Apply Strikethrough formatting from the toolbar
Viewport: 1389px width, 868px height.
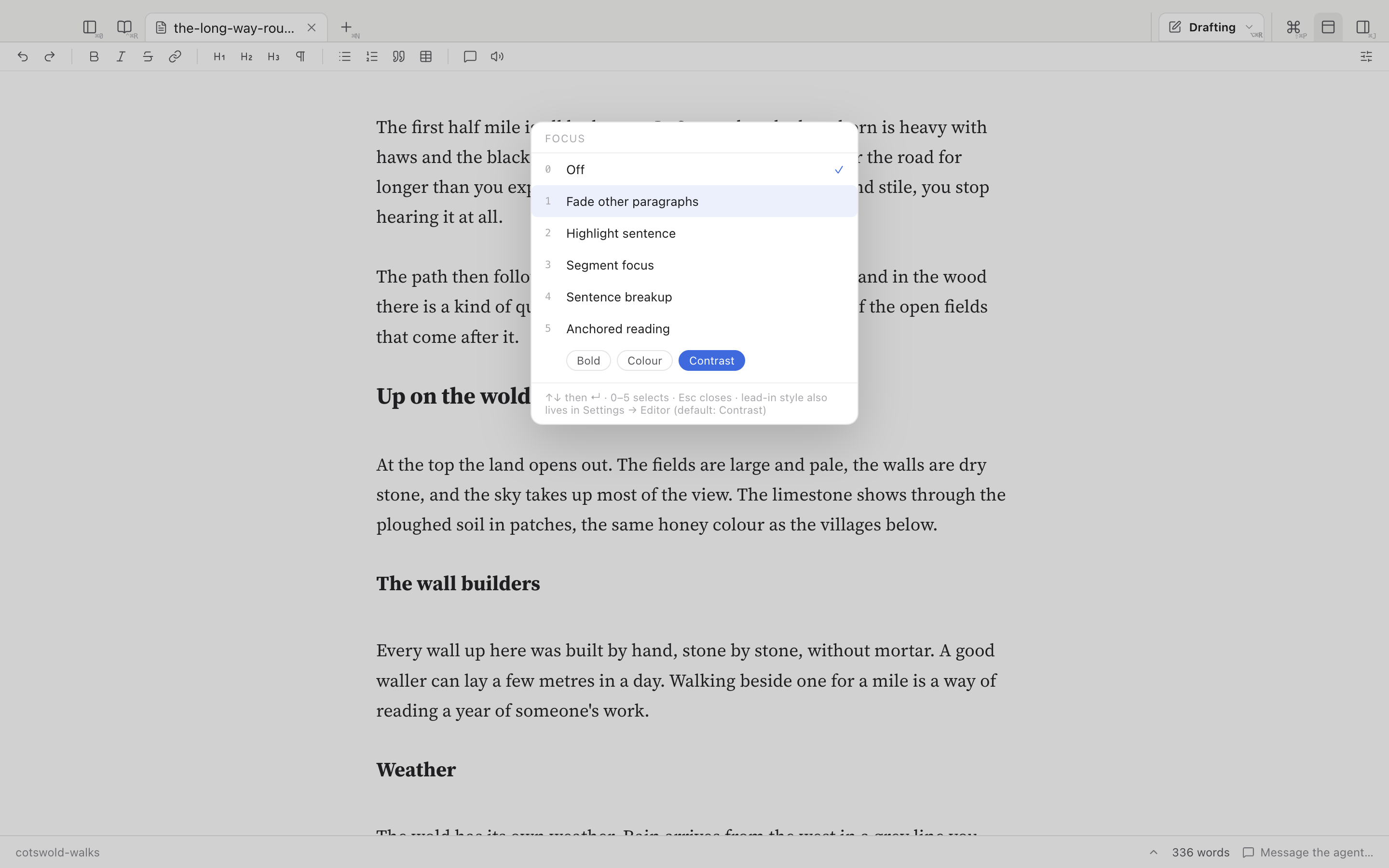pos(148,56)
